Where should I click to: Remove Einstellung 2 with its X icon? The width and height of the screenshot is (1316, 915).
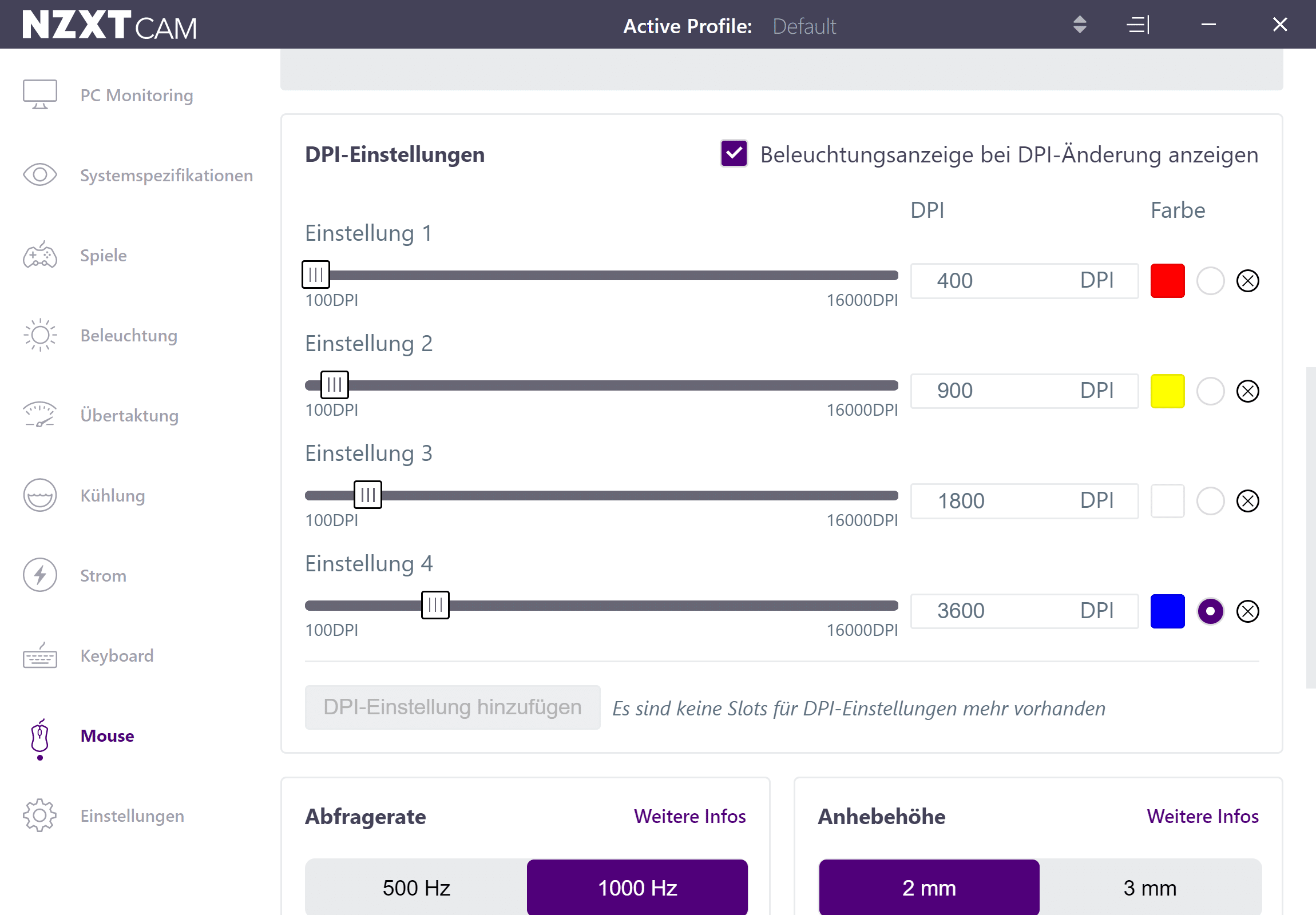pos(1247,391)
